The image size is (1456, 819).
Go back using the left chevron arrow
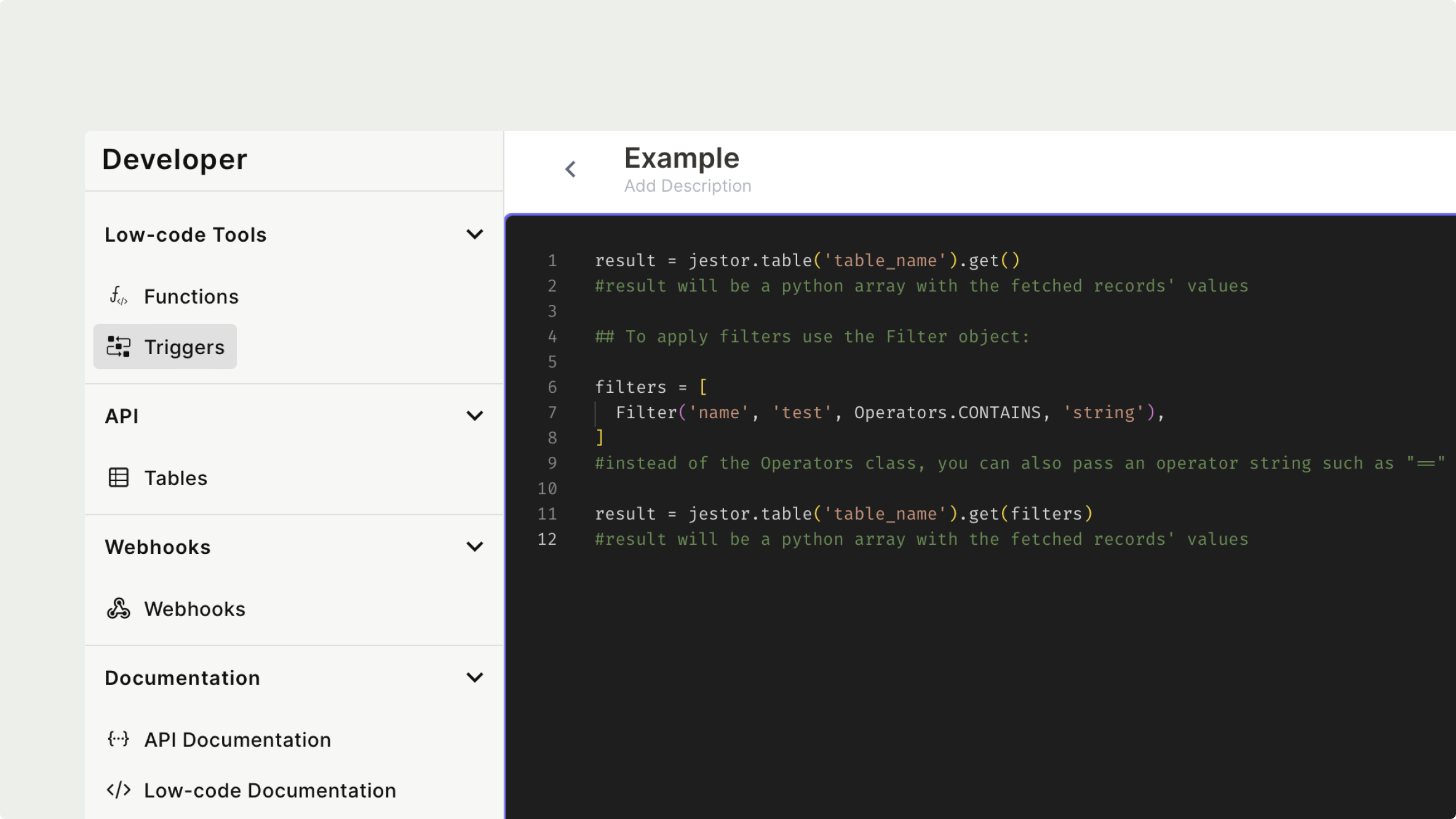coord(571,169)
